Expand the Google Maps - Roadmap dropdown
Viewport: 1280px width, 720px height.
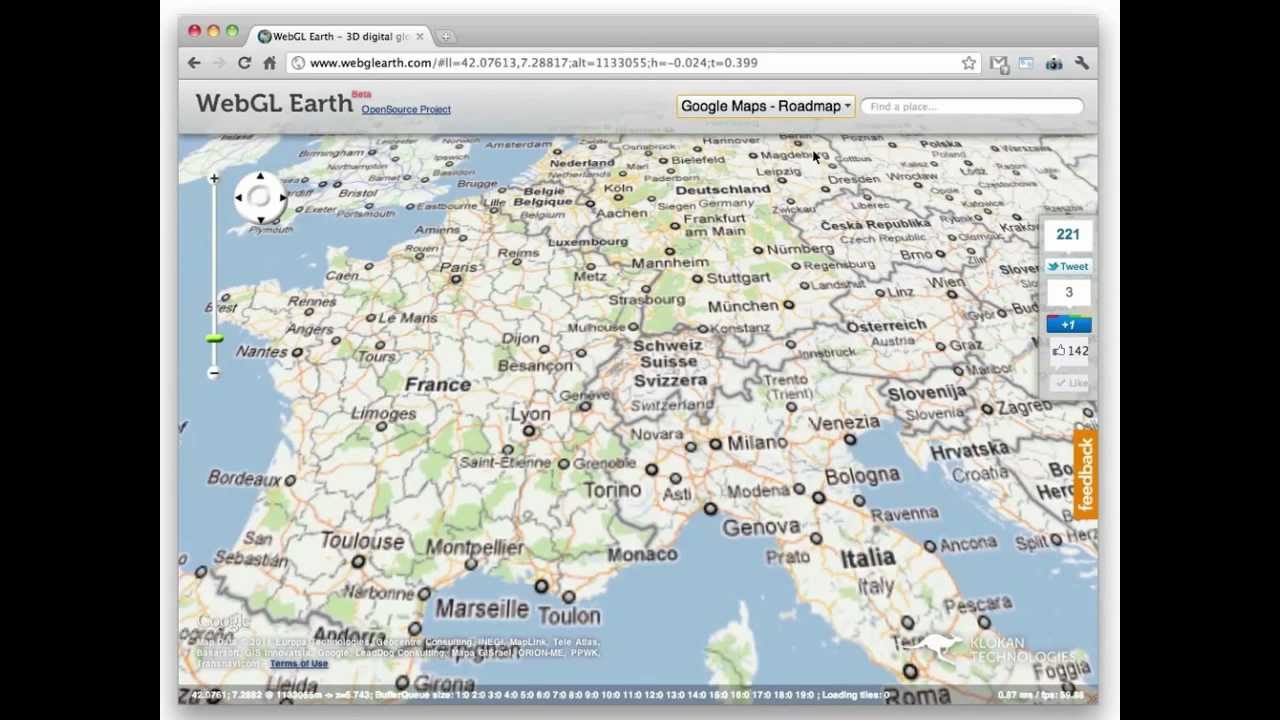(x=766, y=106)
